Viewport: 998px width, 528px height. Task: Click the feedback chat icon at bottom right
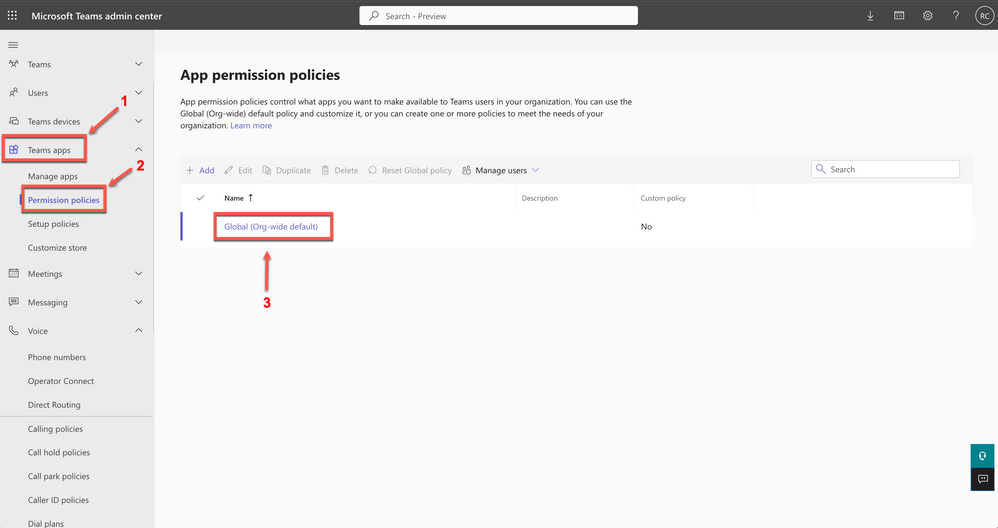click(982, 479)
